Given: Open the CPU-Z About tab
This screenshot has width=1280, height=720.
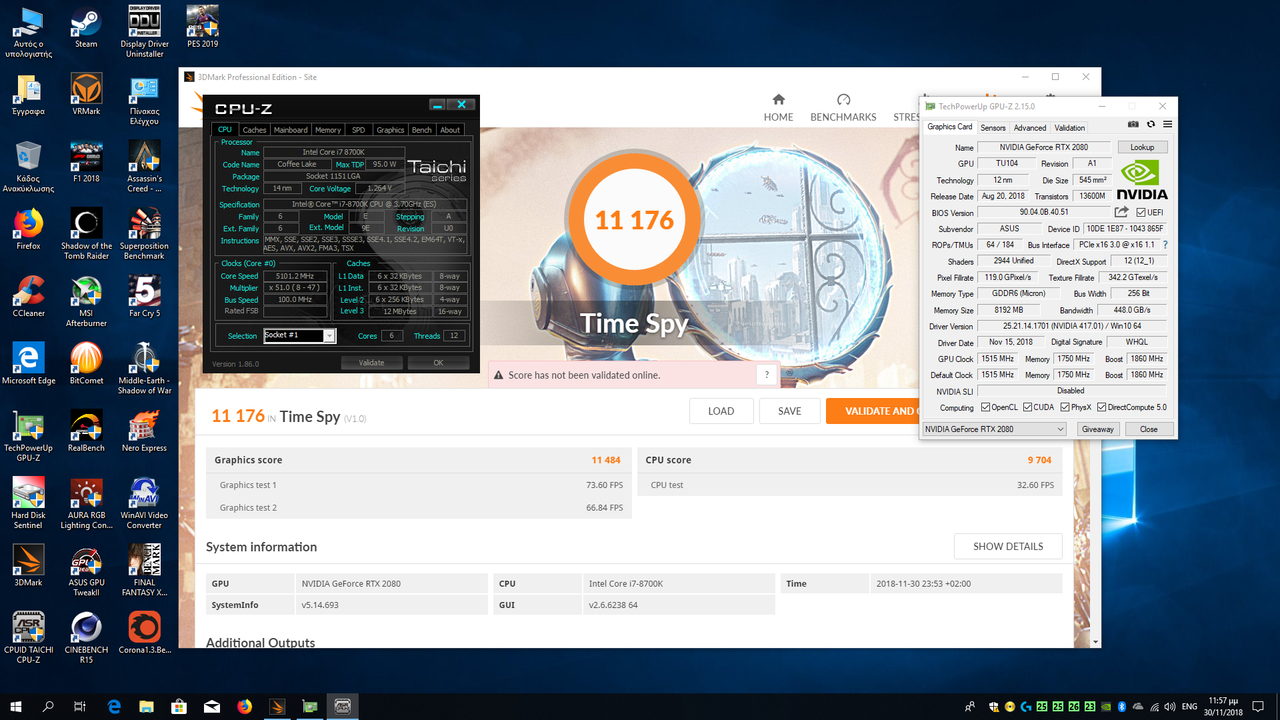Looking at the screenshot, I should (x=450, y=130).
